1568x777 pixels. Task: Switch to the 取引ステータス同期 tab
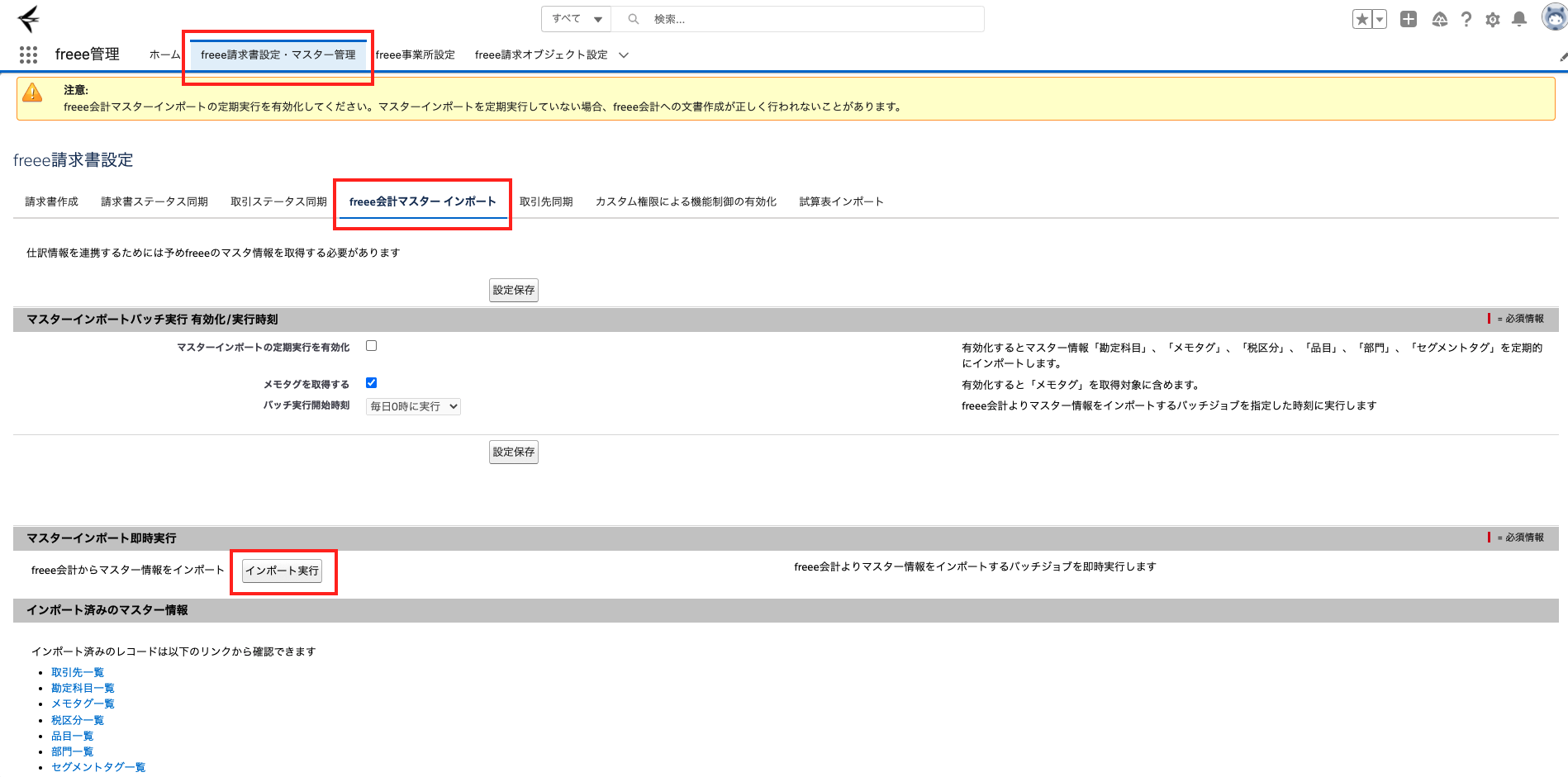pyautogui.click(x=278, y=201)
